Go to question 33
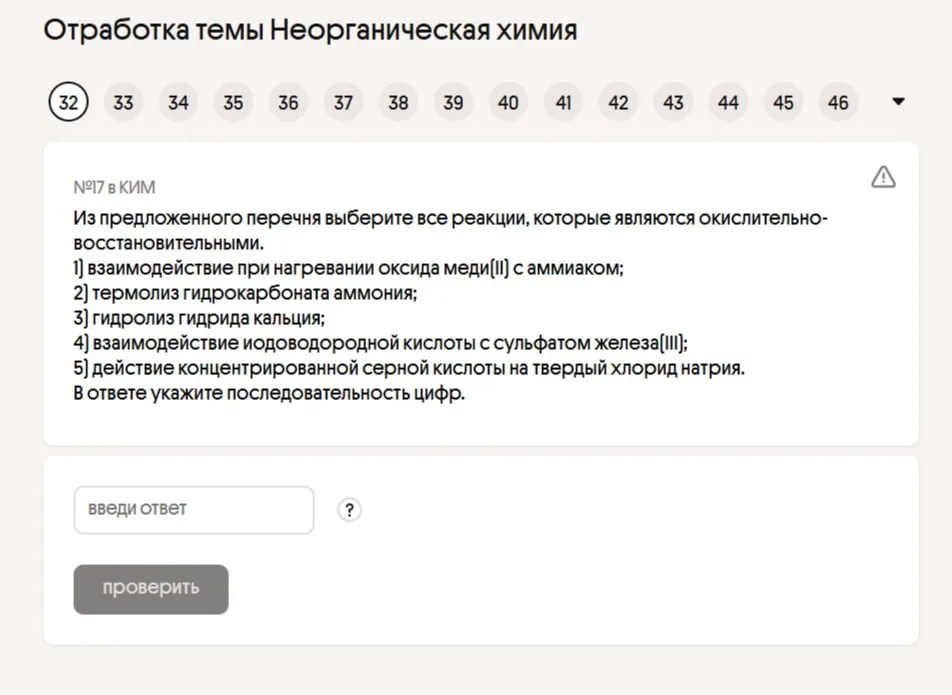This screenshot has height=695, width=952. tap(123, 102)
